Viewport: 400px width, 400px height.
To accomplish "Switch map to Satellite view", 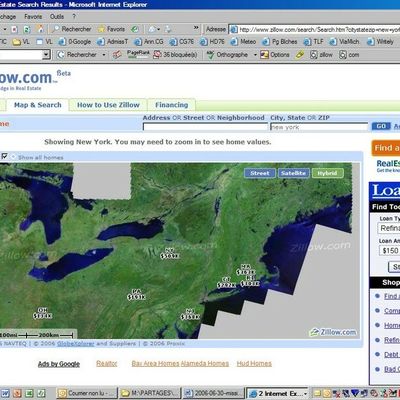I will [x=293, y=173].
